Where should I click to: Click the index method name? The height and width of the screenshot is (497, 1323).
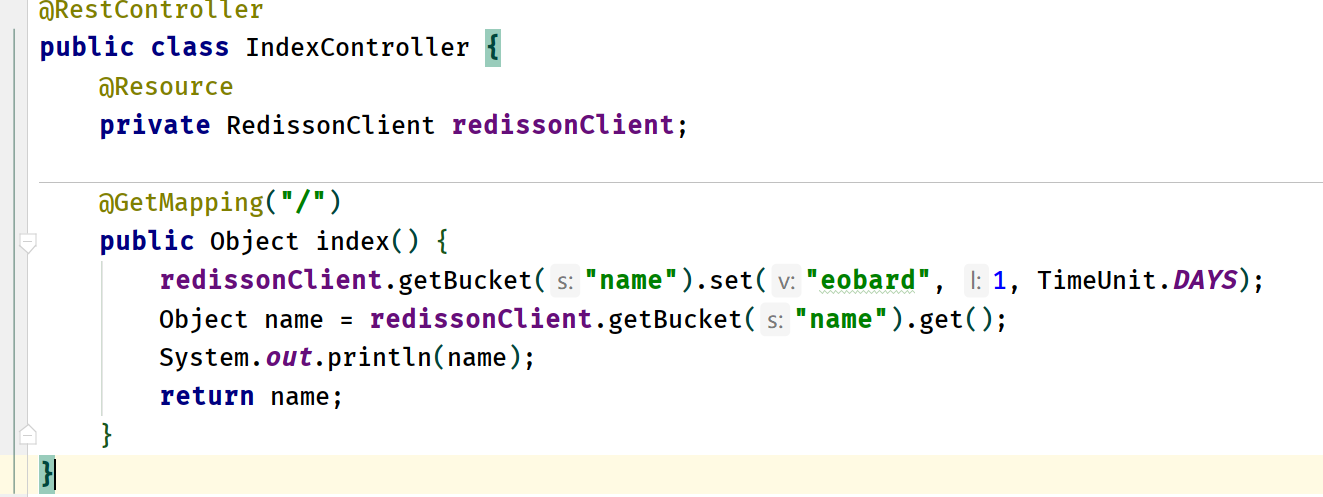point(351,241)
